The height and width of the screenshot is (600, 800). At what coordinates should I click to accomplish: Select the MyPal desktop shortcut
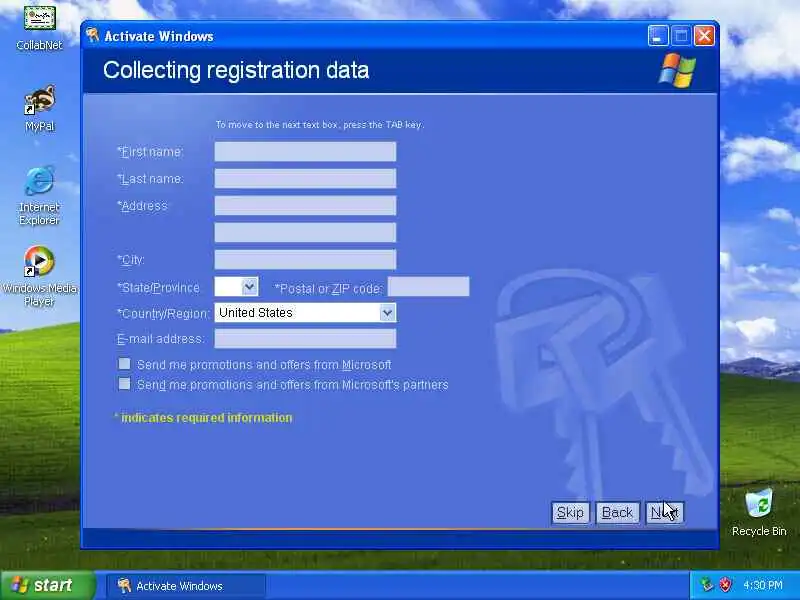tap(39, 108)
